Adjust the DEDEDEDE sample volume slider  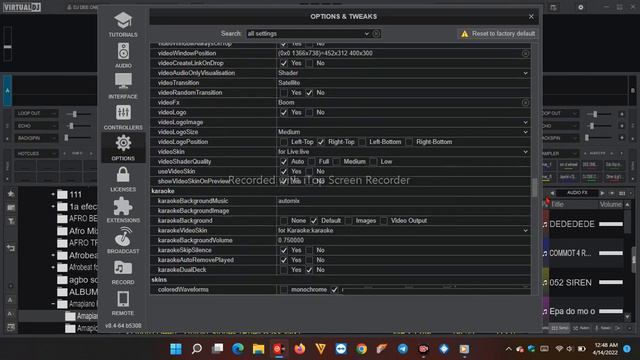(x=611, y=224)
